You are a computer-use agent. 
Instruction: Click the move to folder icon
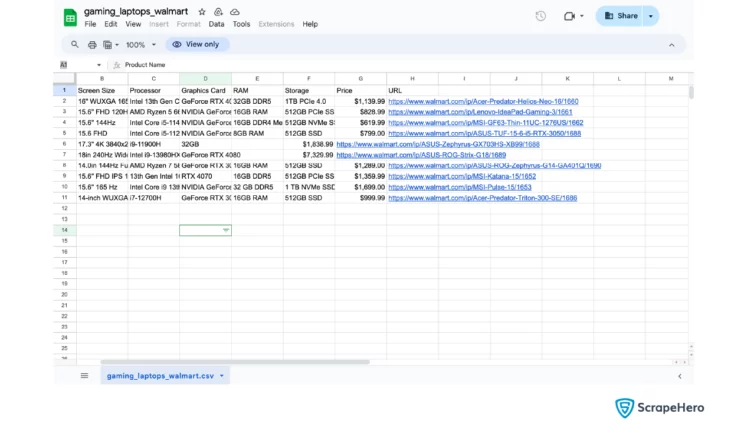[x=218, y=12]
